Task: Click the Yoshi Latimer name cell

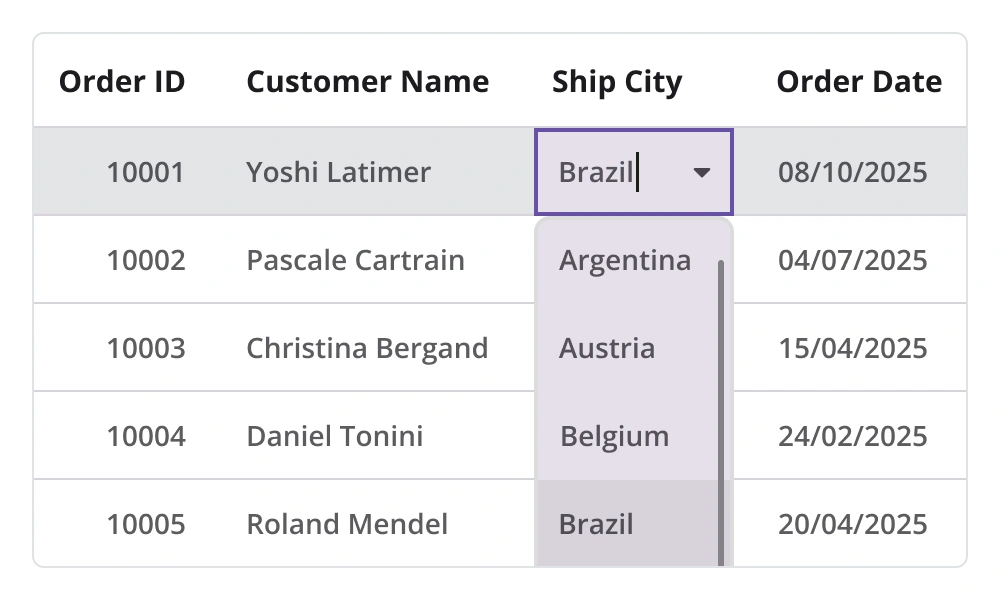Action: coord(338,173)
